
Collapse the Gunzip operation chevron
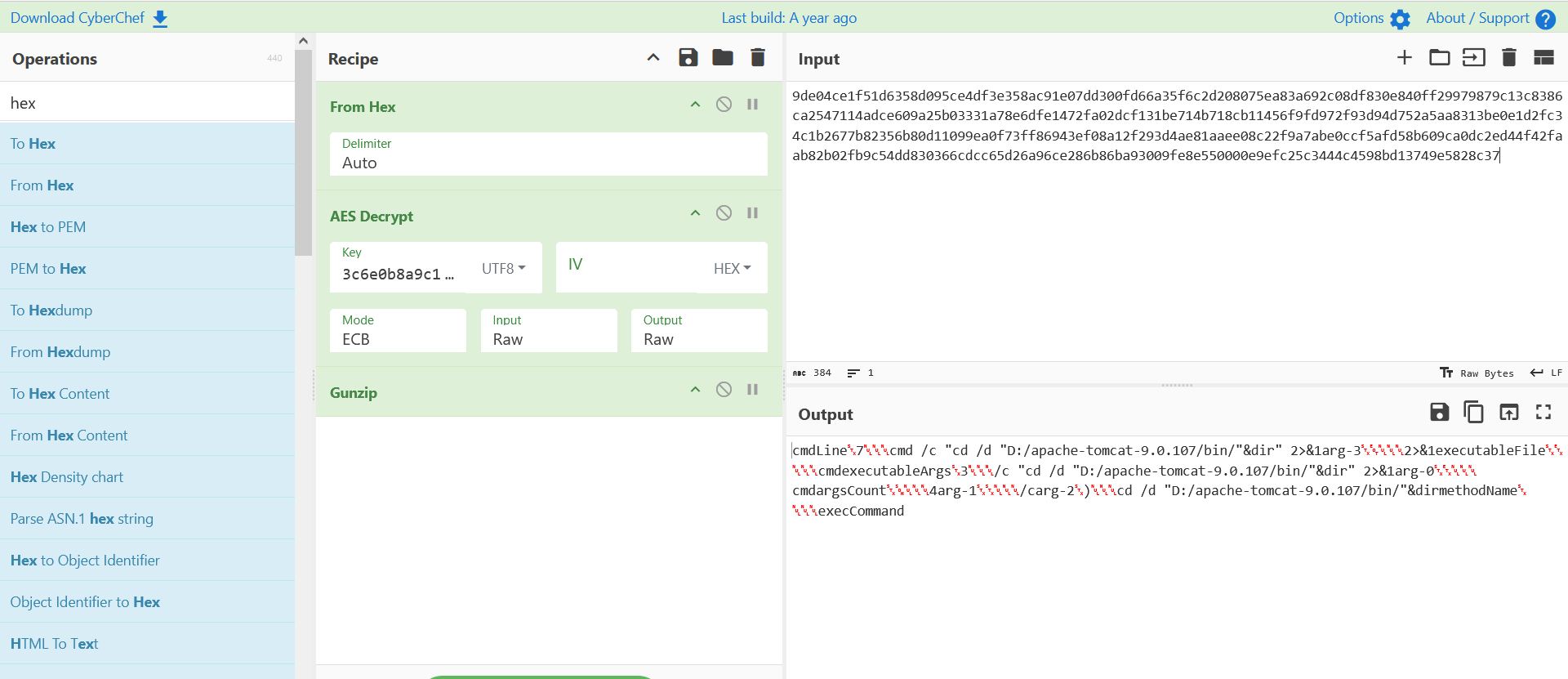(695, 390)
